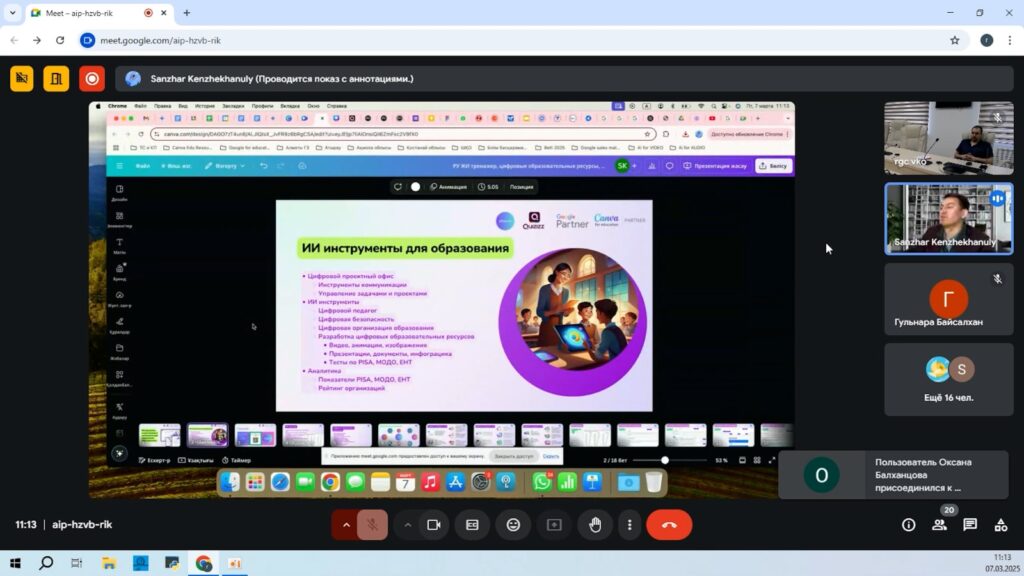Open the tab search dropdown arrow
The image size is (1024, 576).
[12, 12]
